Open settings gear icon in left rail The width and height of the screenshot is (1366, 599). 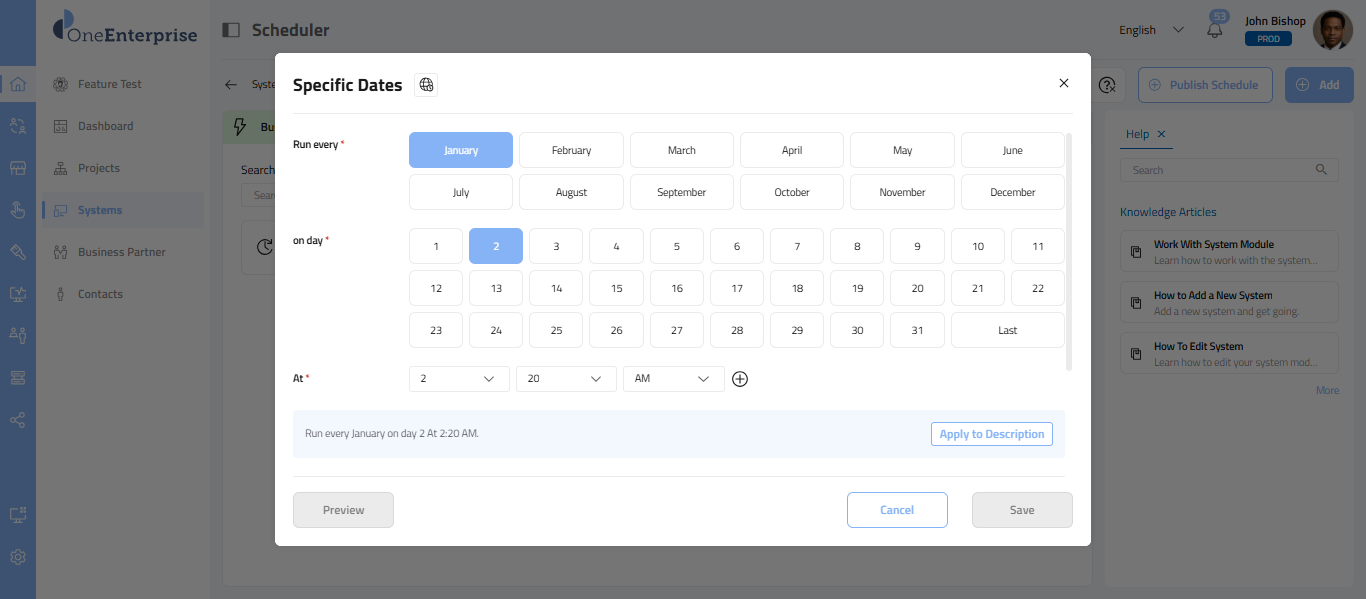(18, 557)
